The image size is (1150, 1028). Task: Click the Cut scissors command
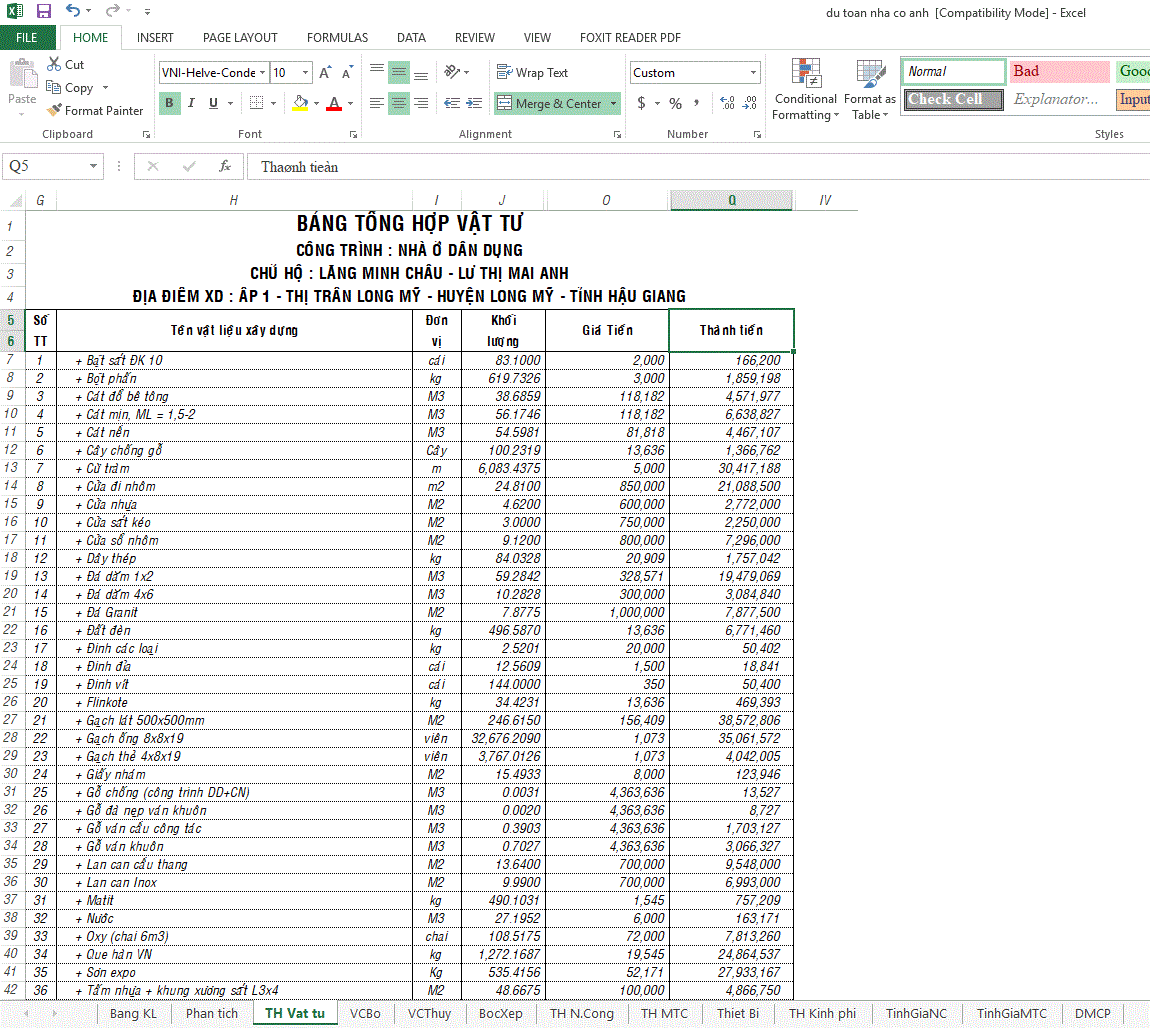[65, 65]
